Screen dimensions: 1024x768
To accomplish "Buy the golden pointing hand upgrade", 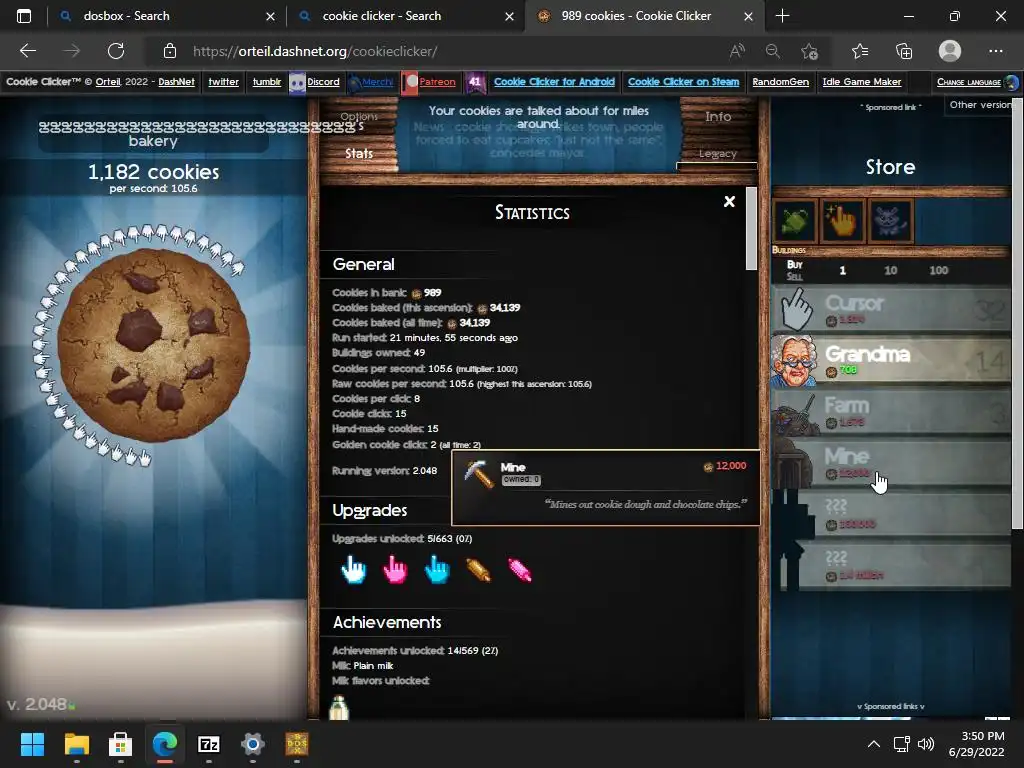I will click(842, 221).
